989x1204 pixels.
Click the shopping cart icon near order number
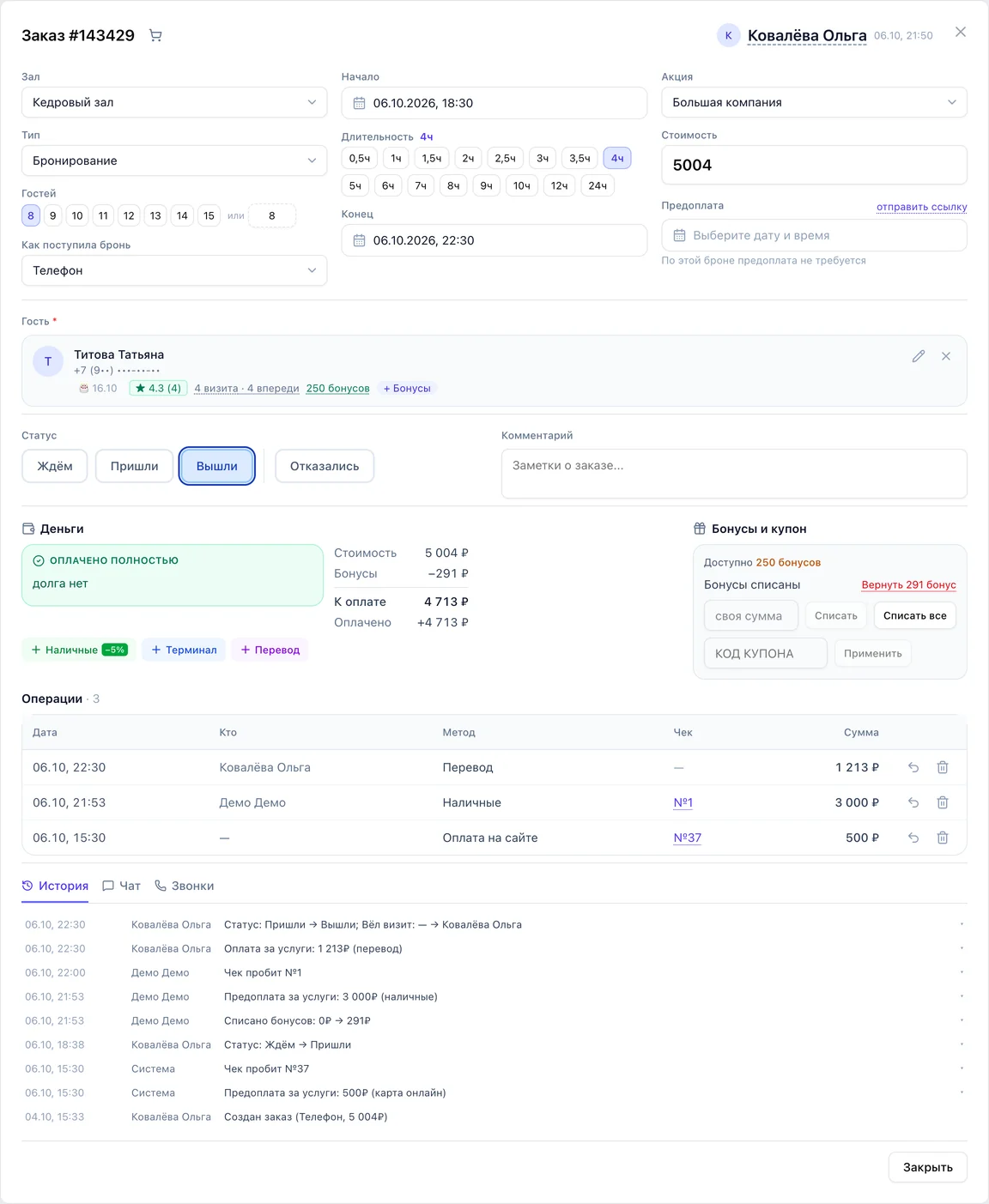(155, 35)
